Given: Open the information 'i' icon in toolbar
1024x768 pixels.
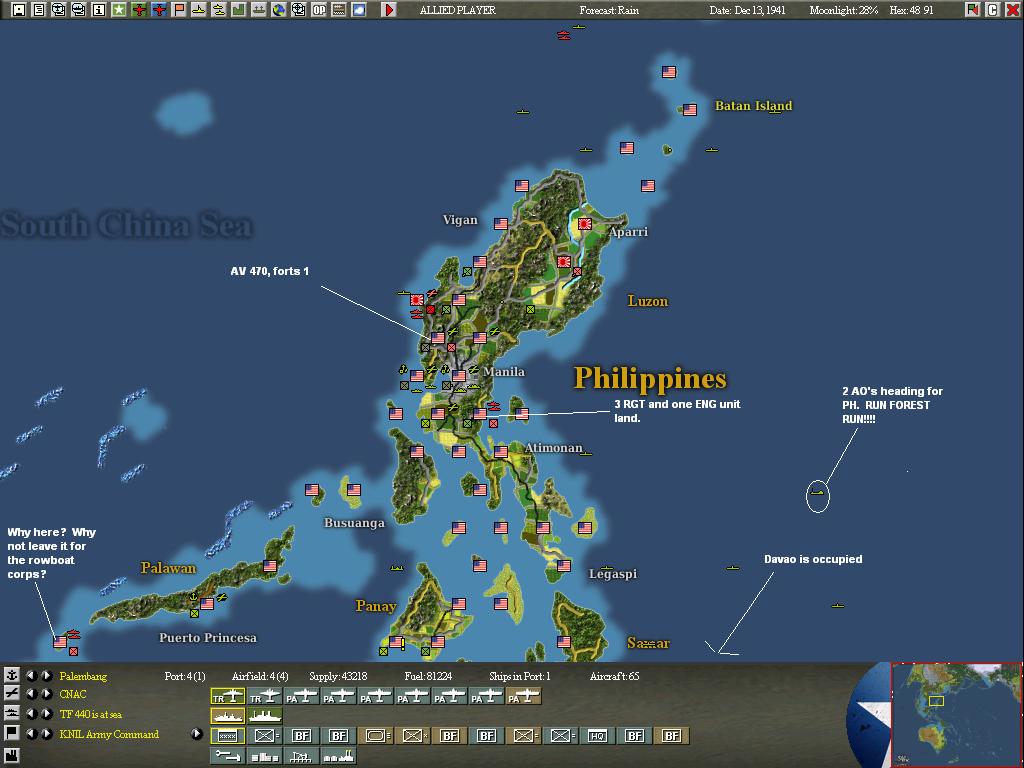Looking at the screenshot, I should coord(99,10).
